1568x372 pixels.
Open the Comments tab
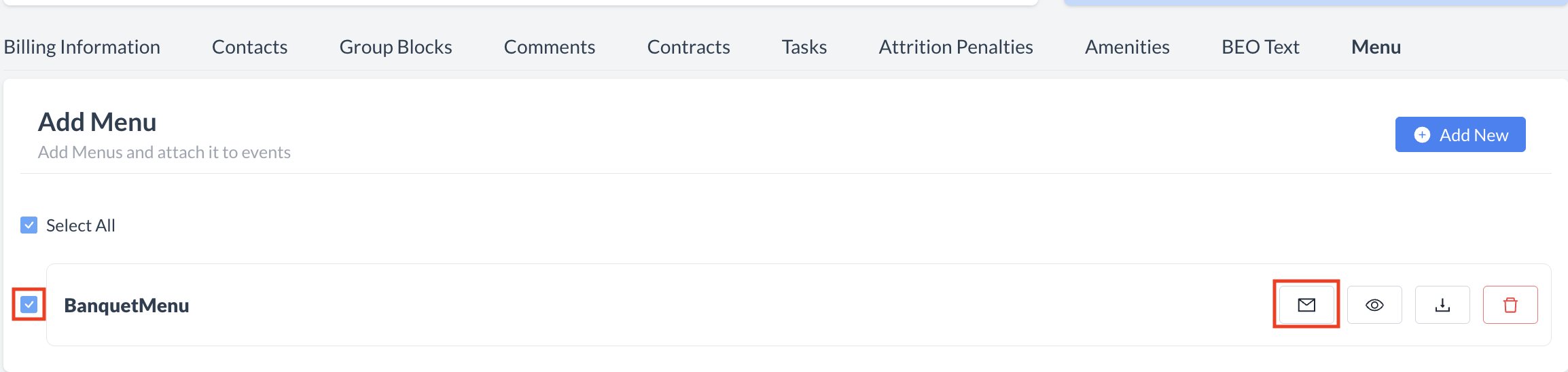coord(550,47)
